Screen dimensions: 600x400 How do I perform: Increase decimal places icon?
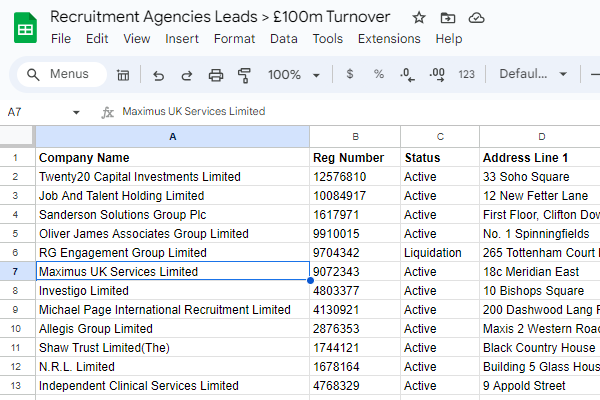pyautogui.click(x=437, y=74)
